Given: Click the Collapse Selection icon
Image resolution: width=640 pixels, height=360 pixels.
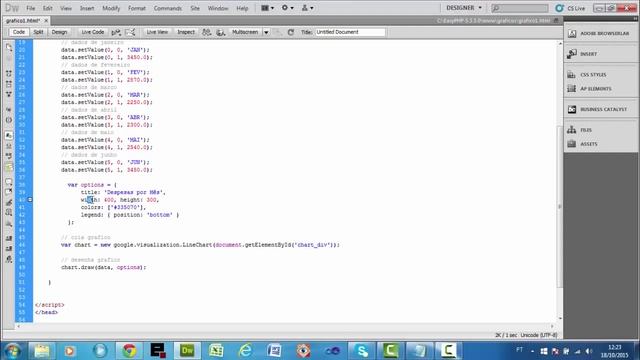Looking at the screenshot, I should click(9, 84).
